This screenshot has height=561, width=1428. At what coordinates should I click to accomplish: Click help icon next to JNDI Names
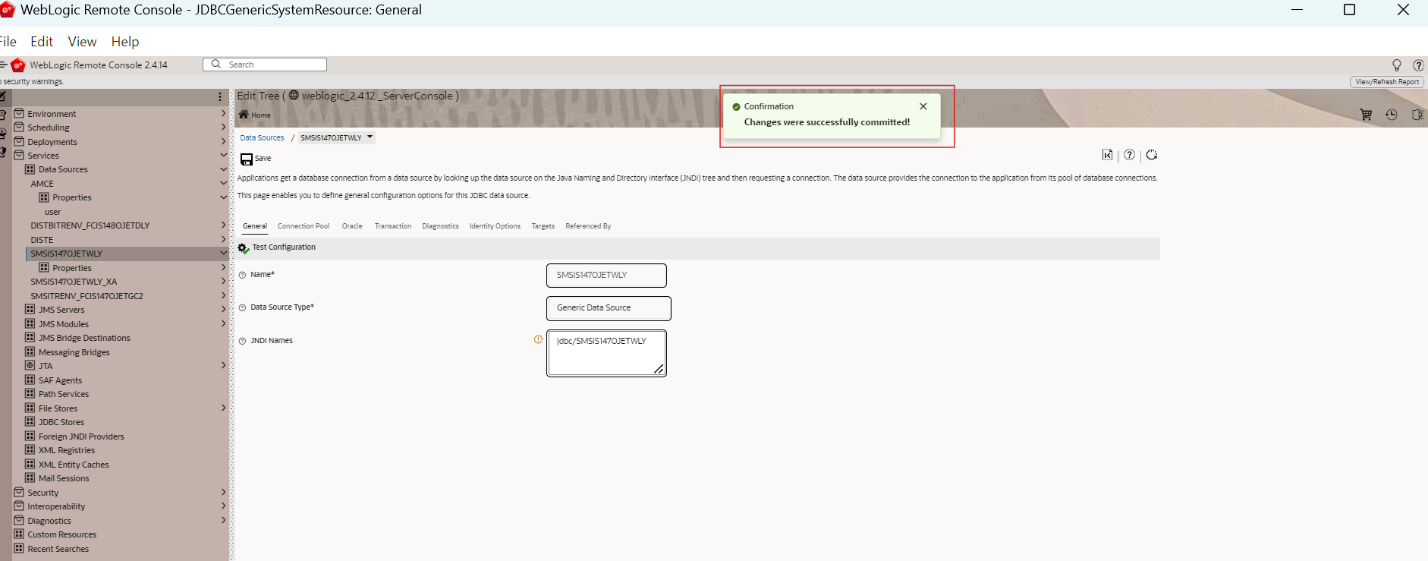click(242, 341)
